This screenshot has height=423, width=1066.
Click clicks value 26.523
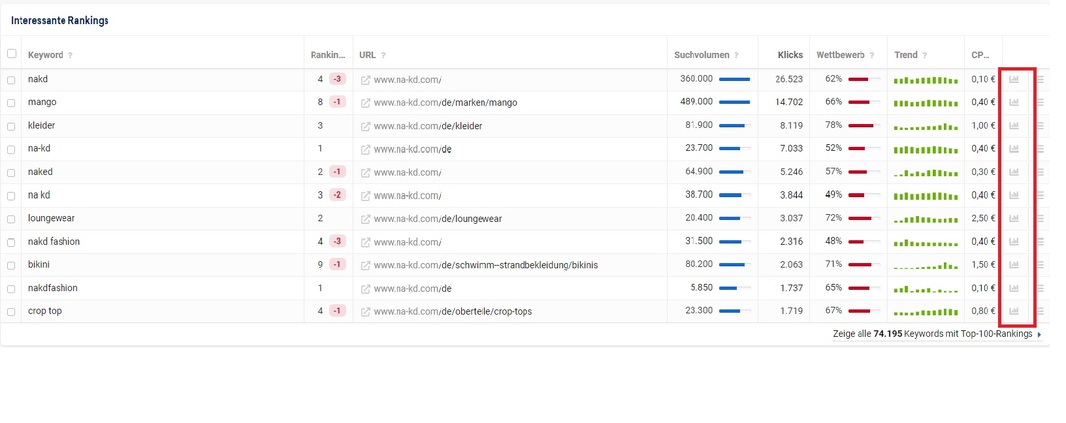[x=789, y=79]
